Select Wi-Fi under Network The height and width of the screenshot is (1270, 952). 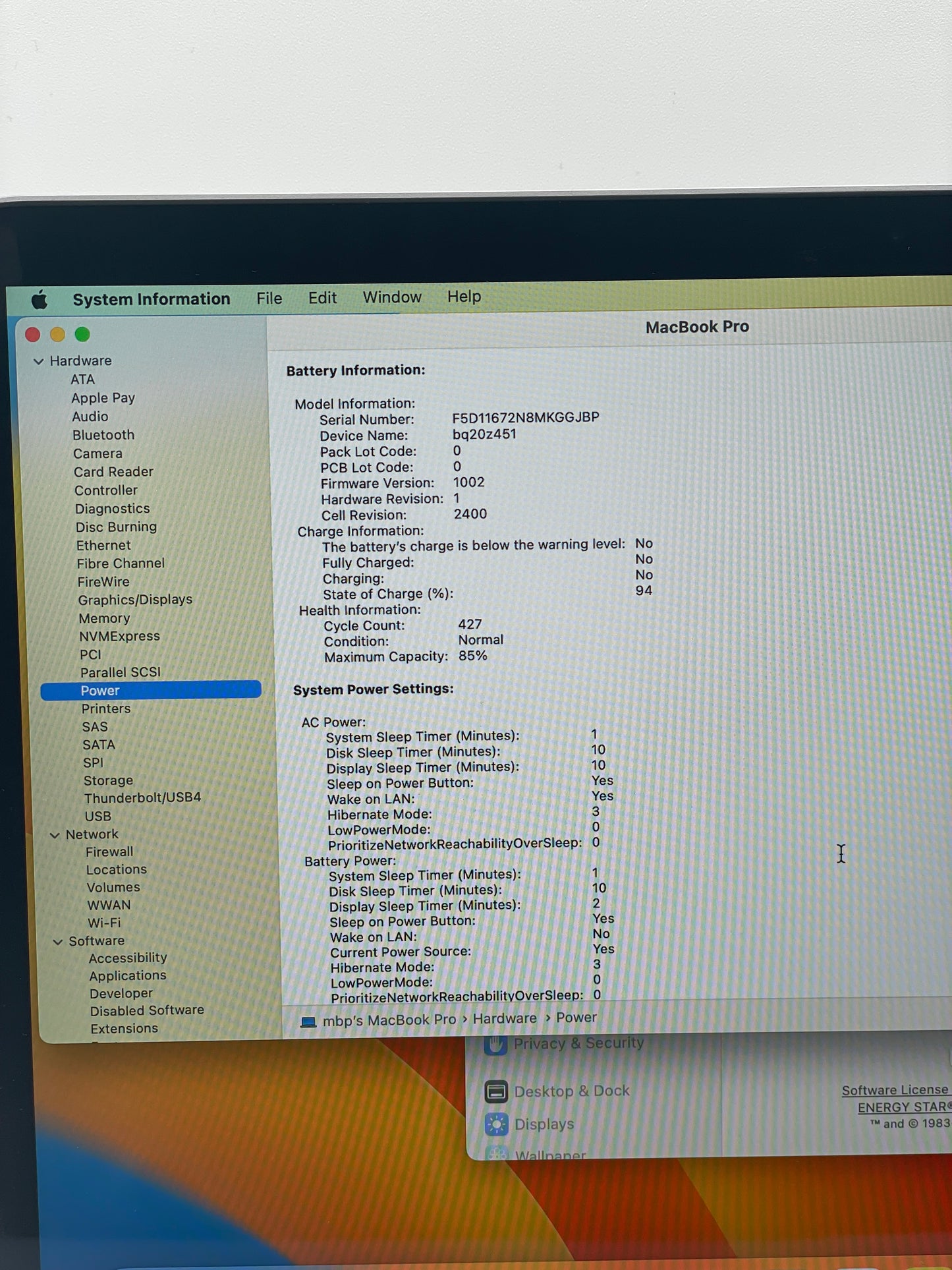(104, 923)
